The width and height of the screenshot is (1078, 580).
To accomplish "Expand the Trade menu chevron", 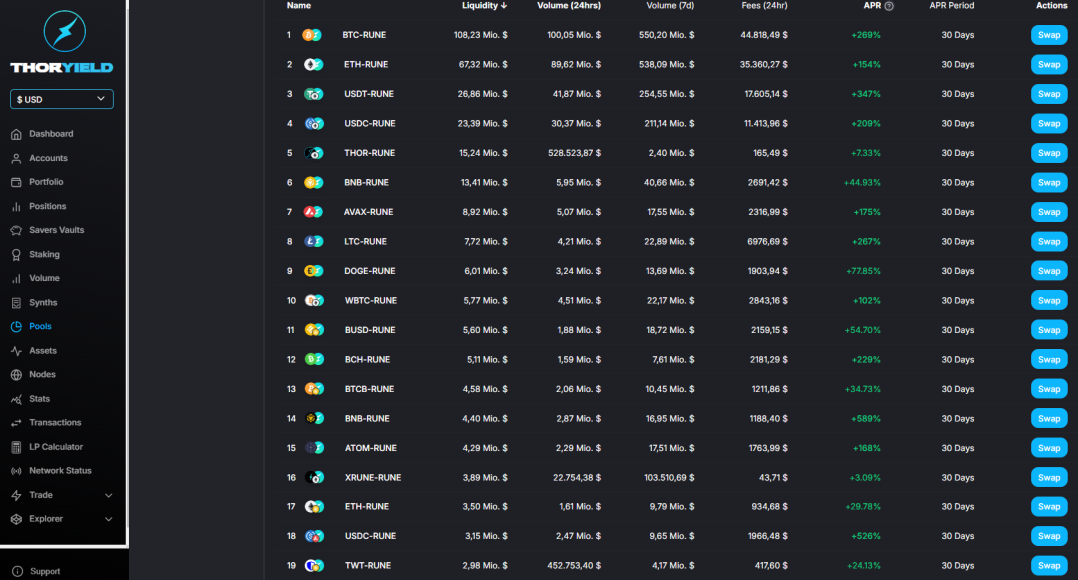I will tap(109, 495).
